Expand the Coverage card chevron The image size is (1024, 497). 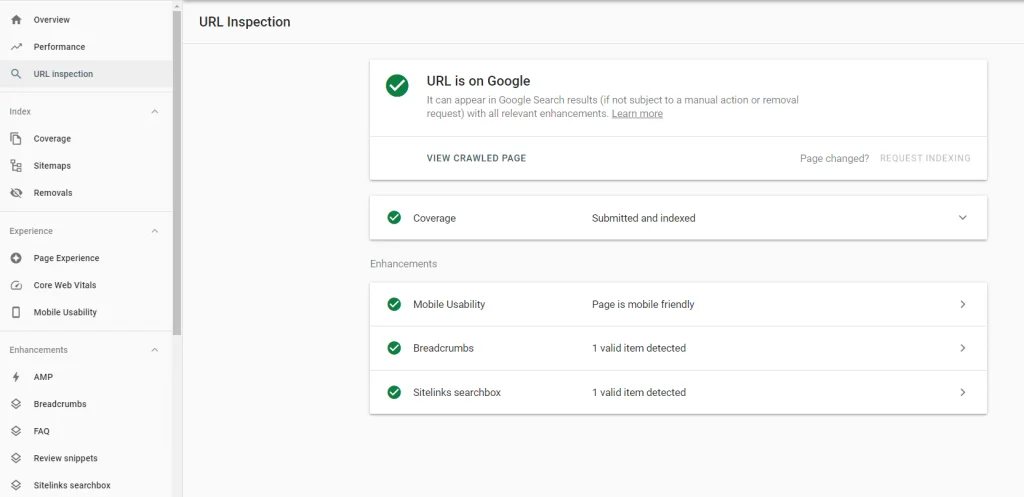coord(963,217)
